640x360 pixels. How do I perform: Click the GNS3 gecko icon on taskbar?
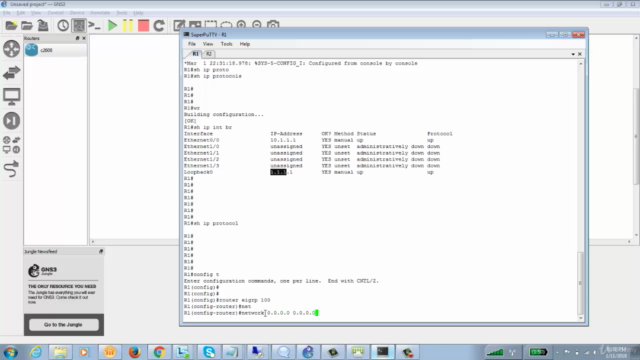point(308,352)
